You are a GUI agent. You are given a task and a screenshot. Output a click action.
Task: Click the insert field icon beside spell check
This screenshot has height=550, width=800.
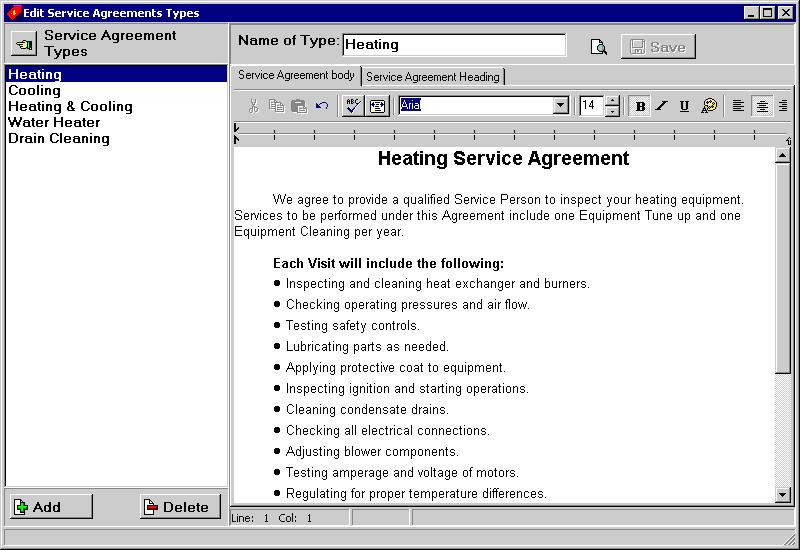(x=378, y=106)
